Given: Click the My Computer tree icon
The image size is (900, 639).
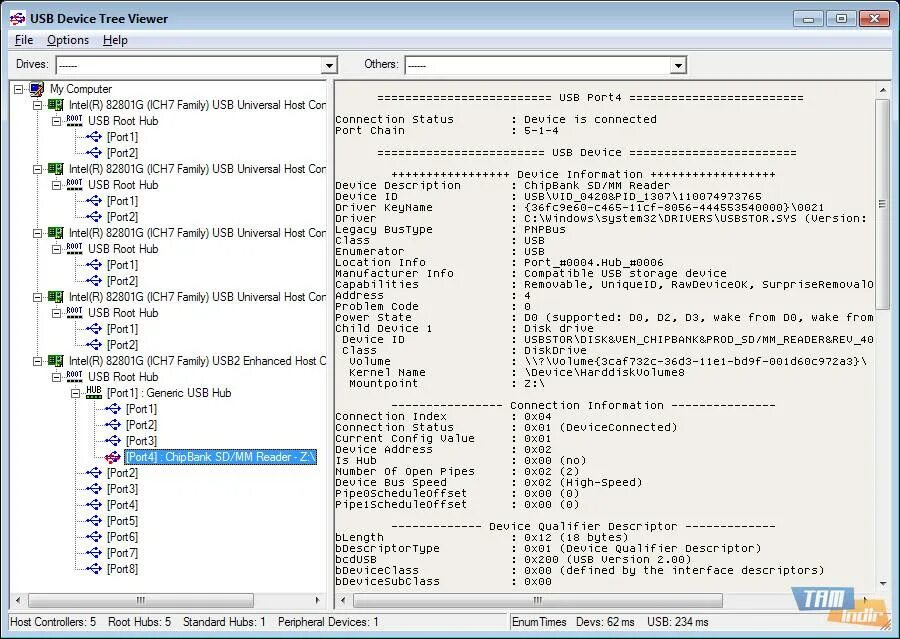Looking at the screenshot, I should tap(37, 89).
